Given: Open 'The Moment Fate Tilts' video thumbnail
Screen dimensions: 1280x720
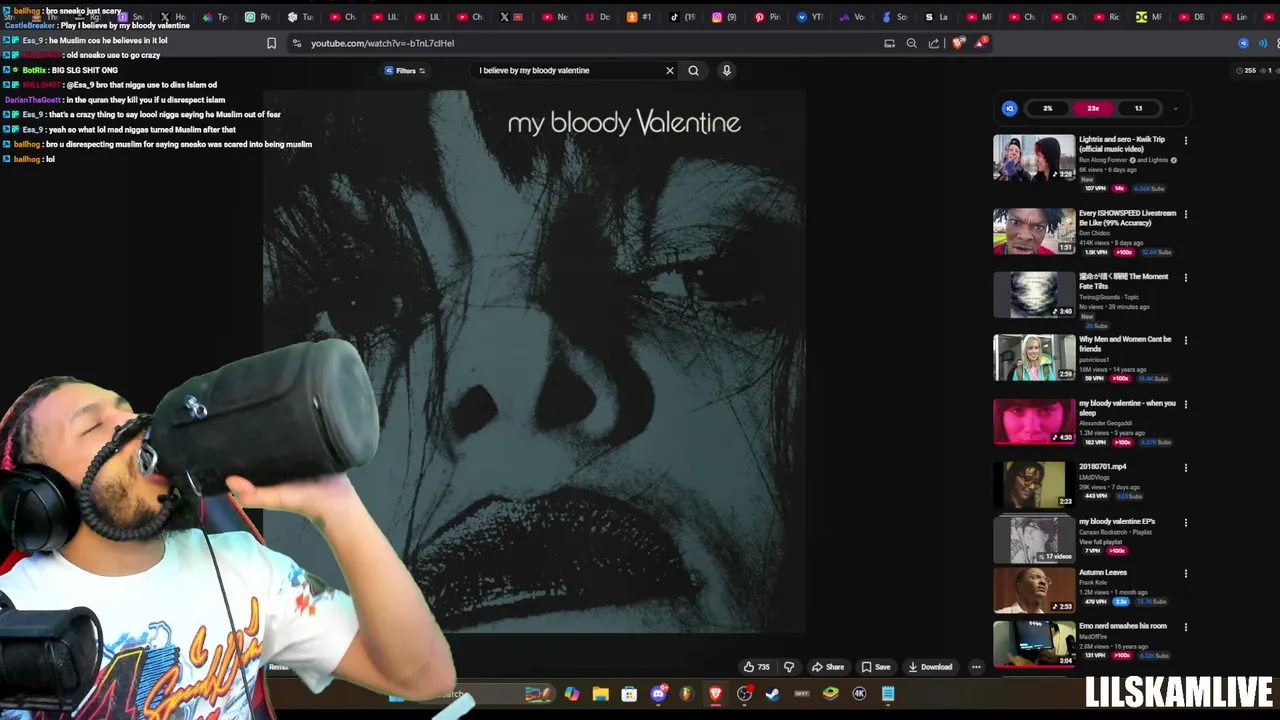Looking at the screenshot, I should (x=1033, y=295).
